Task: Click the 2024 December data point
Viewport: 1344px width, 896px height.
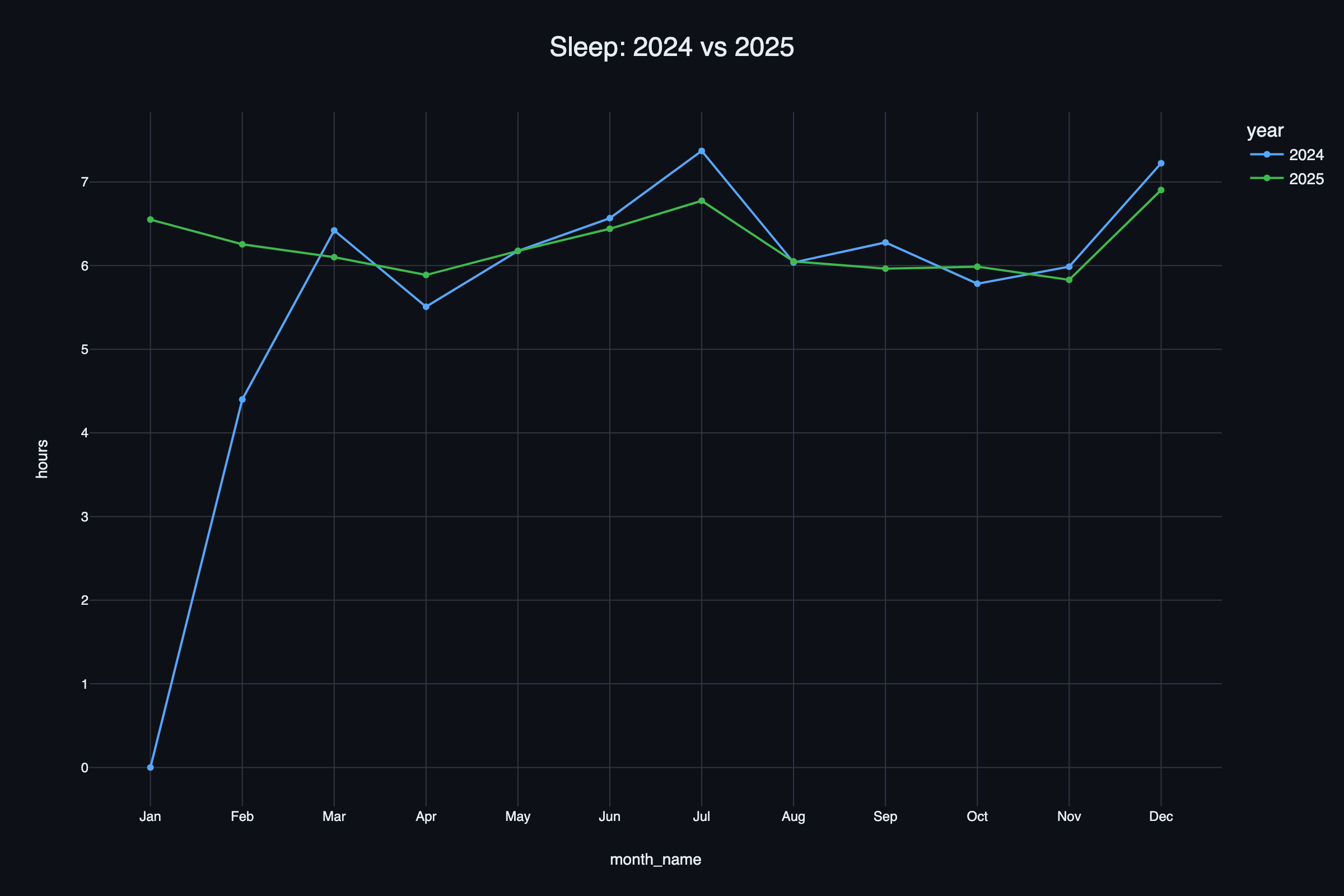Action: coord(1161,164)
